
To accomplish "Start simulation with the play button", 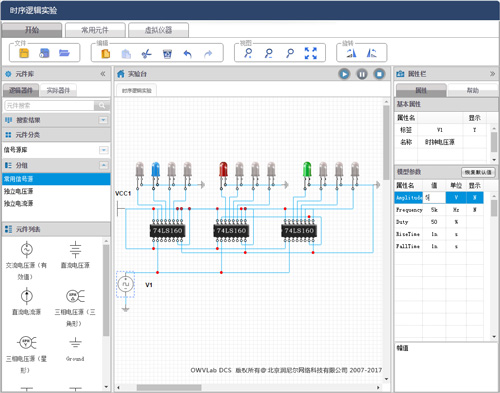I will coord(344,74).
